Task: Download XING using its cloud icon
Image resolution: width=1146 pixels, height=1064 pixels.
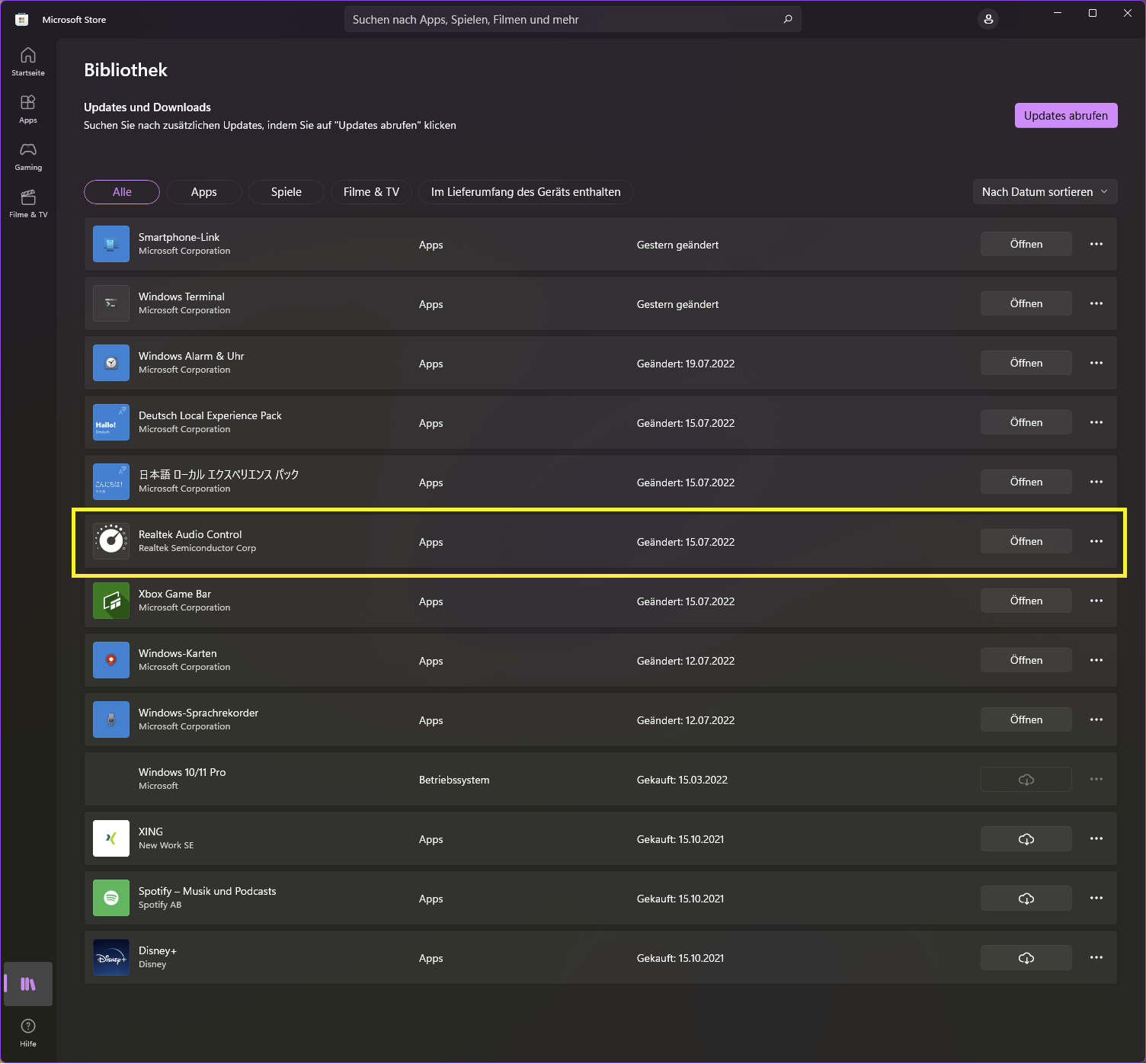Action: [x=1026, y=839]
